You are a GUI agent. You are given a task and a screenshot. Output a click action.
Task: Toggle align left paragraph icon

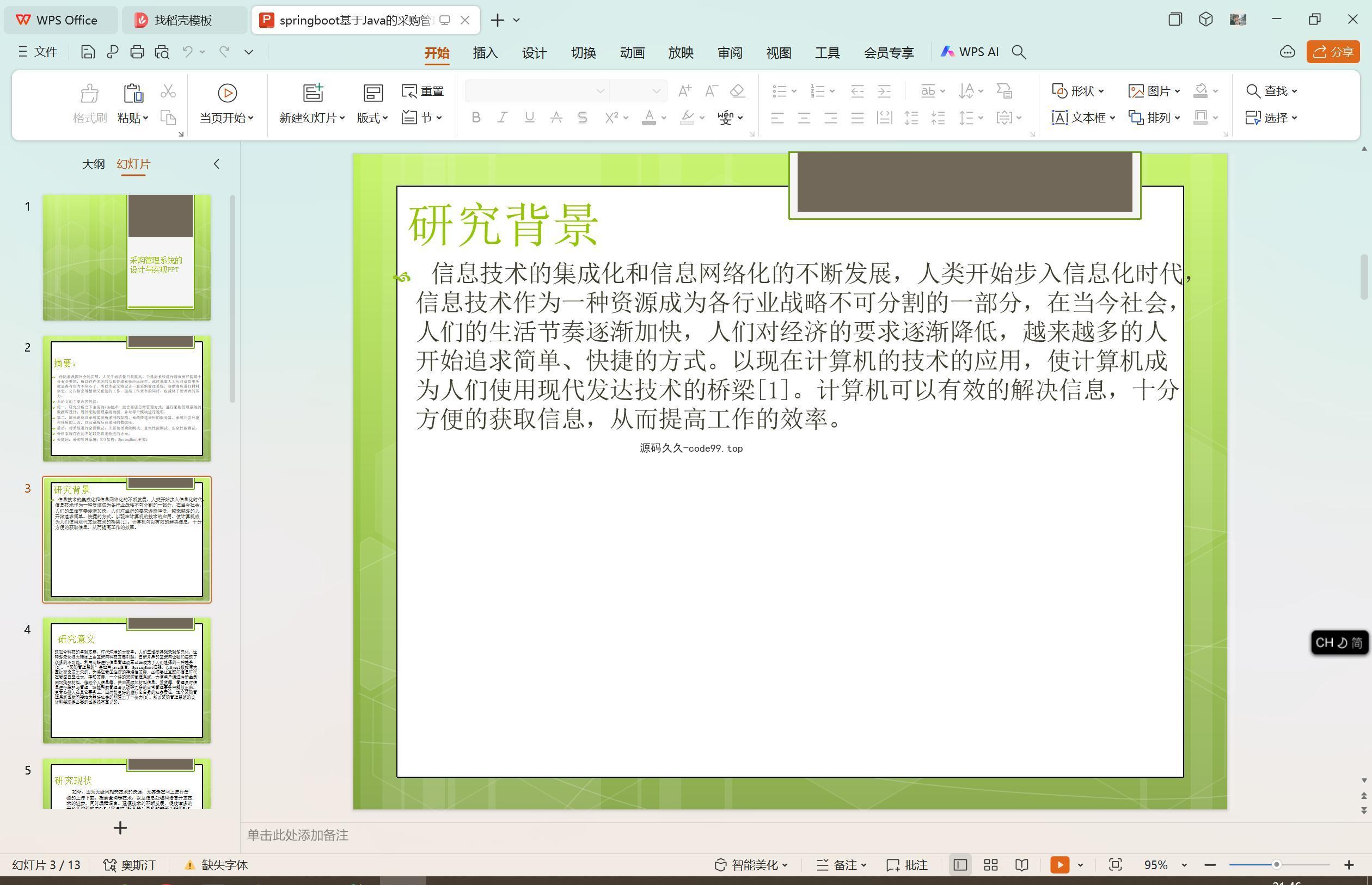pyautogui.click(x=777, y=118)
